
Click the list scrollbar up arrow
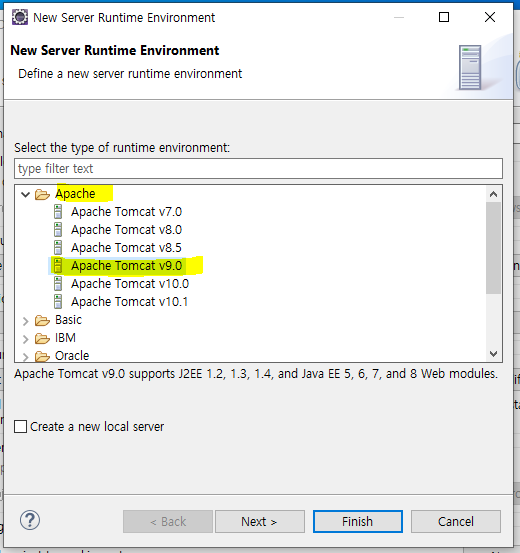point(493,194)
